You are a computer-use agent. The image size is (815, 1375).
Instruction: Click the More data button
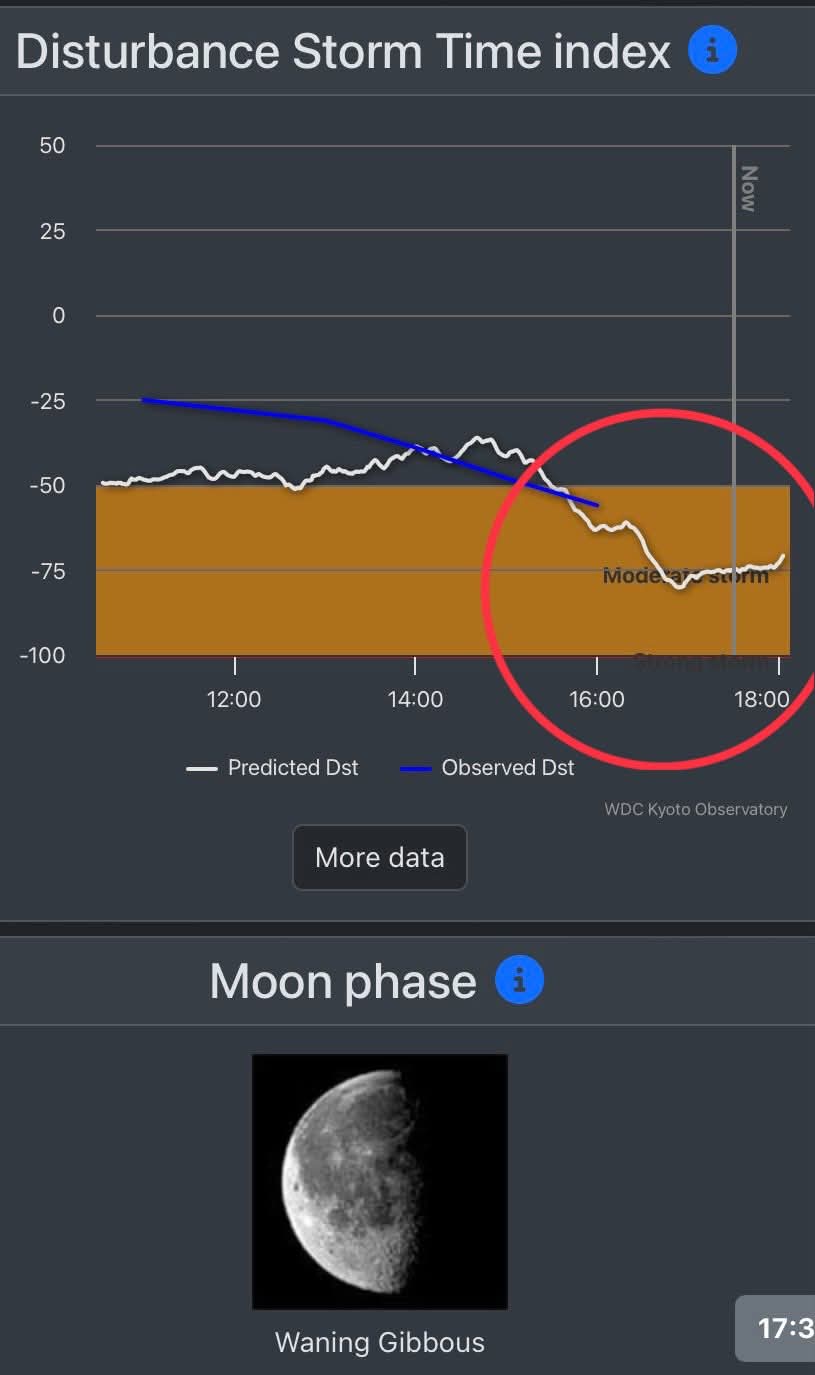pos(379,857)
